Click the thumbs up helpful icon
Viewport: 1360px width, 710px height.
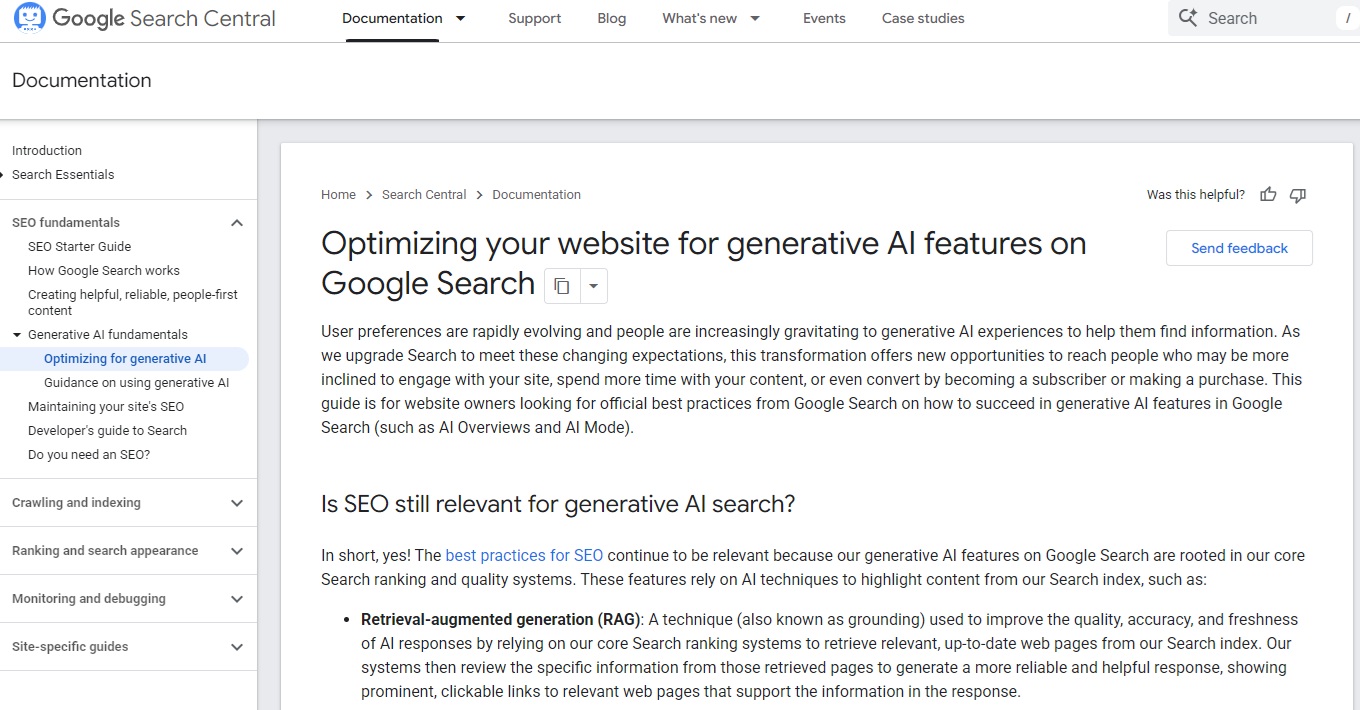pyautogui.click(x=1268, y=195)
